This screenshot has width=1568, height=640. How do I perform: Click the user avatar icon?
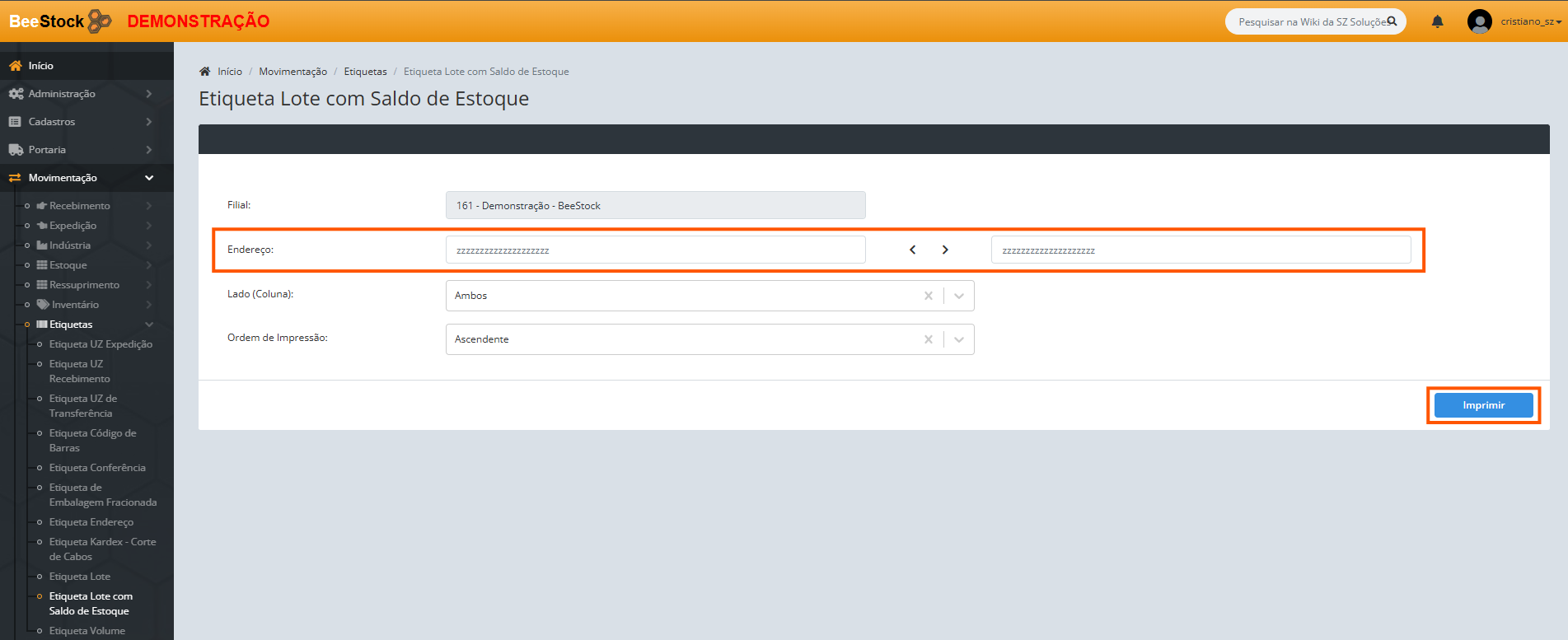click(x=1479, y=21)
